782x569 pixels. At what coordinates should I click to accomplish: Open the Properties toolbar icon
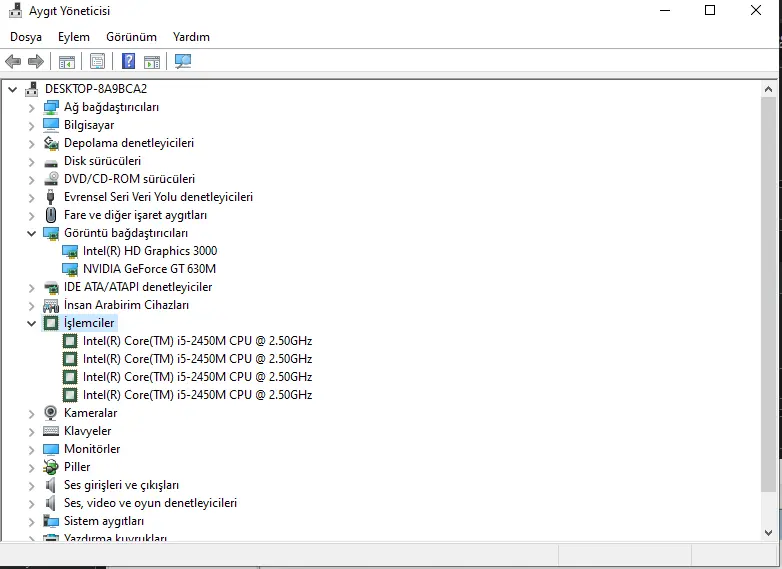pyautogui.click(x=97, y=61)
